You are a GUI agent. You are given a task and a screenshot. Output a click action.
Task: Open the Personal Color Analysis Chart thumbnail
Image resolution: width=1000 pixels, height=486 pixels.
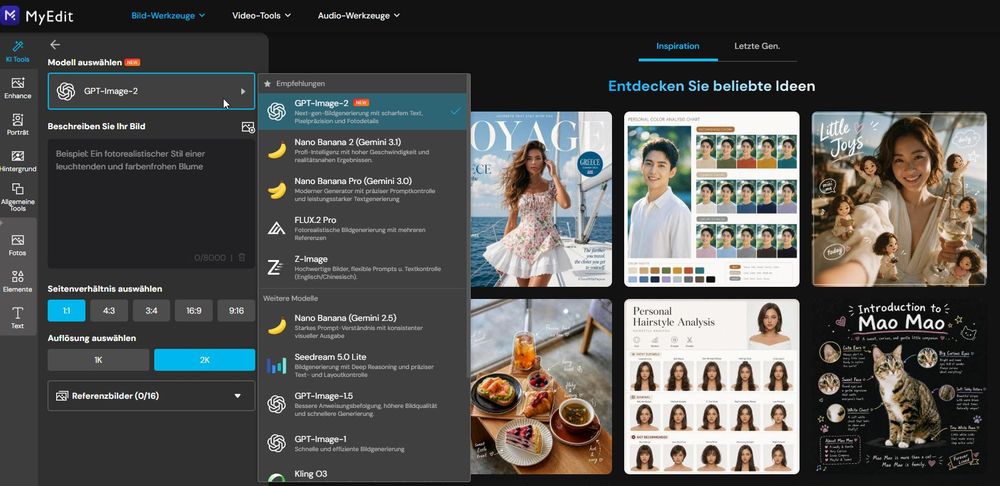coord(712,199)
